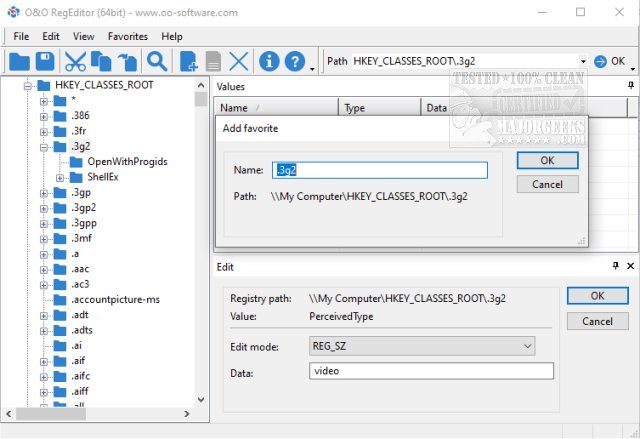Click the new key document-plus icon
The height and width of the screenshot is (439, 640).
(189, 62)
